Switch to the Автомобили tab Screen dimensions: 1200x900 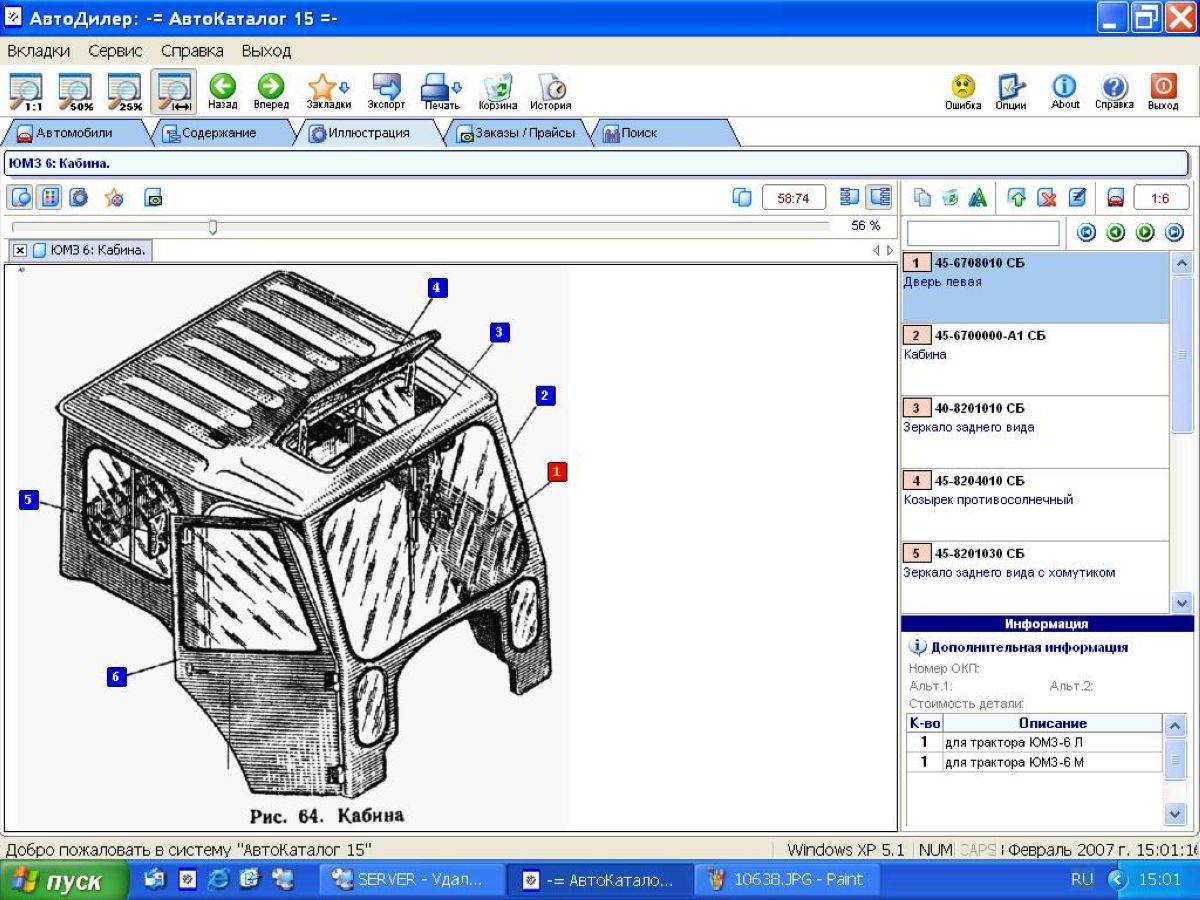(x=74, y=133)
